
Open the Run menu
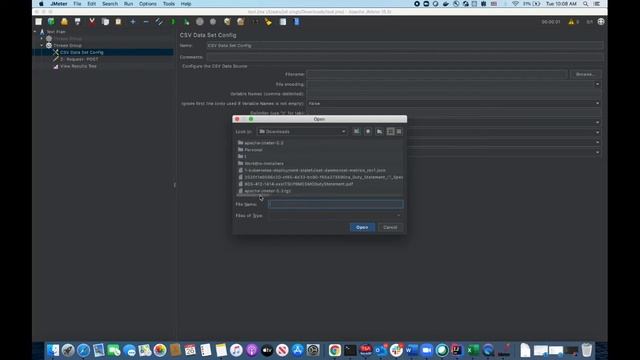(x=128, y=4)
